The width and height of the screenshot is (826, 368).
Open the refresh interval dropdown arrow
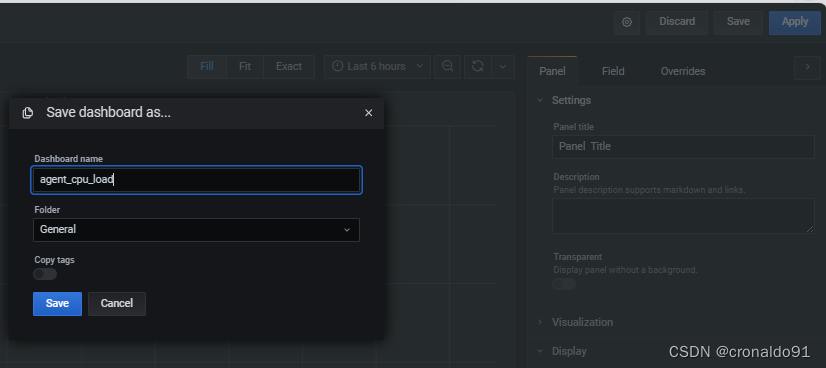point(503,66)
